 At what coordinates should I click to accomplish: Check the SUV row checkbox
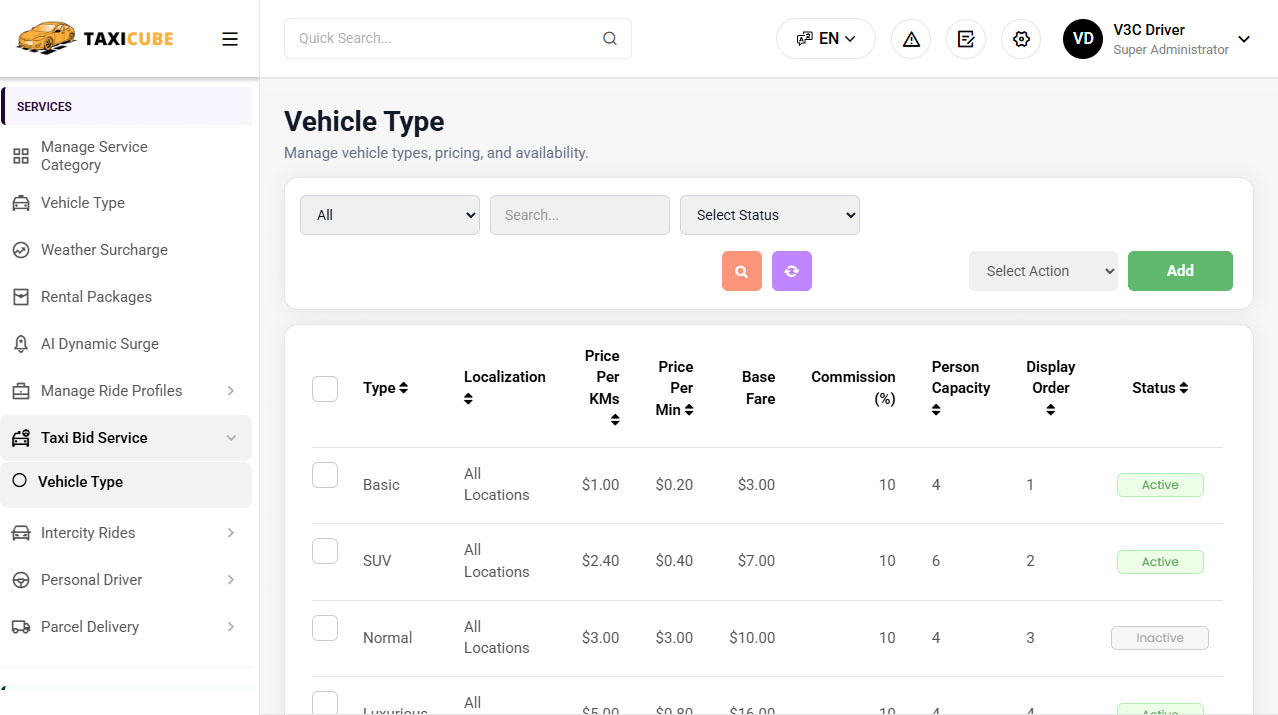click(325, 551)
